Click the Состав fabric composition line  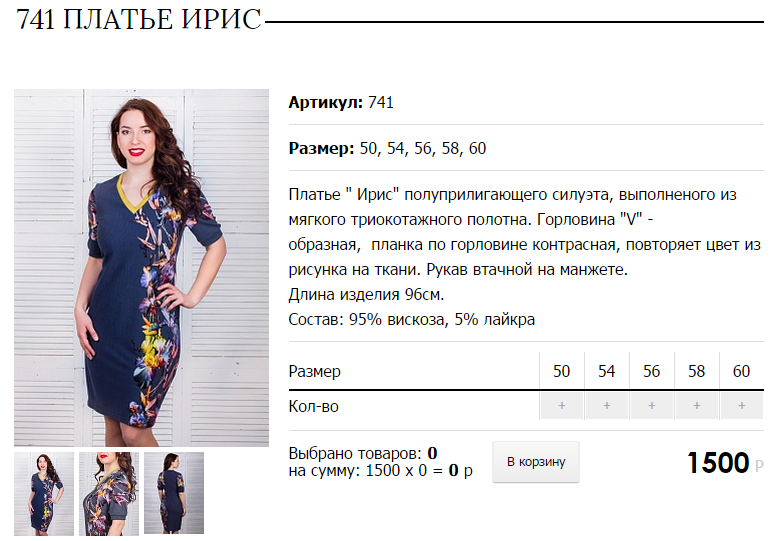(x=412, y=320)
